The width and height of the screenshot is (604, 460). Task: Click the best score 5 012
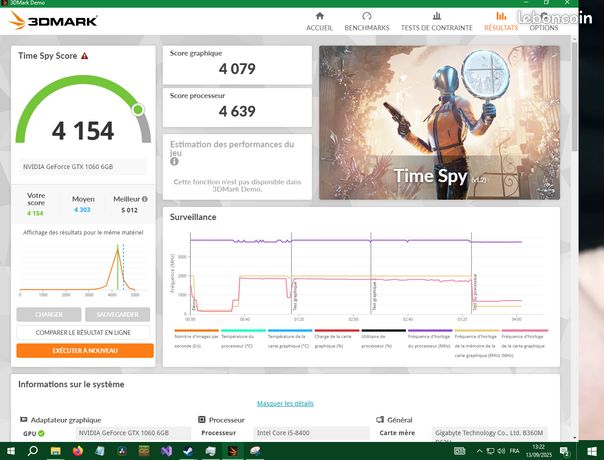[x=129, y=210]
